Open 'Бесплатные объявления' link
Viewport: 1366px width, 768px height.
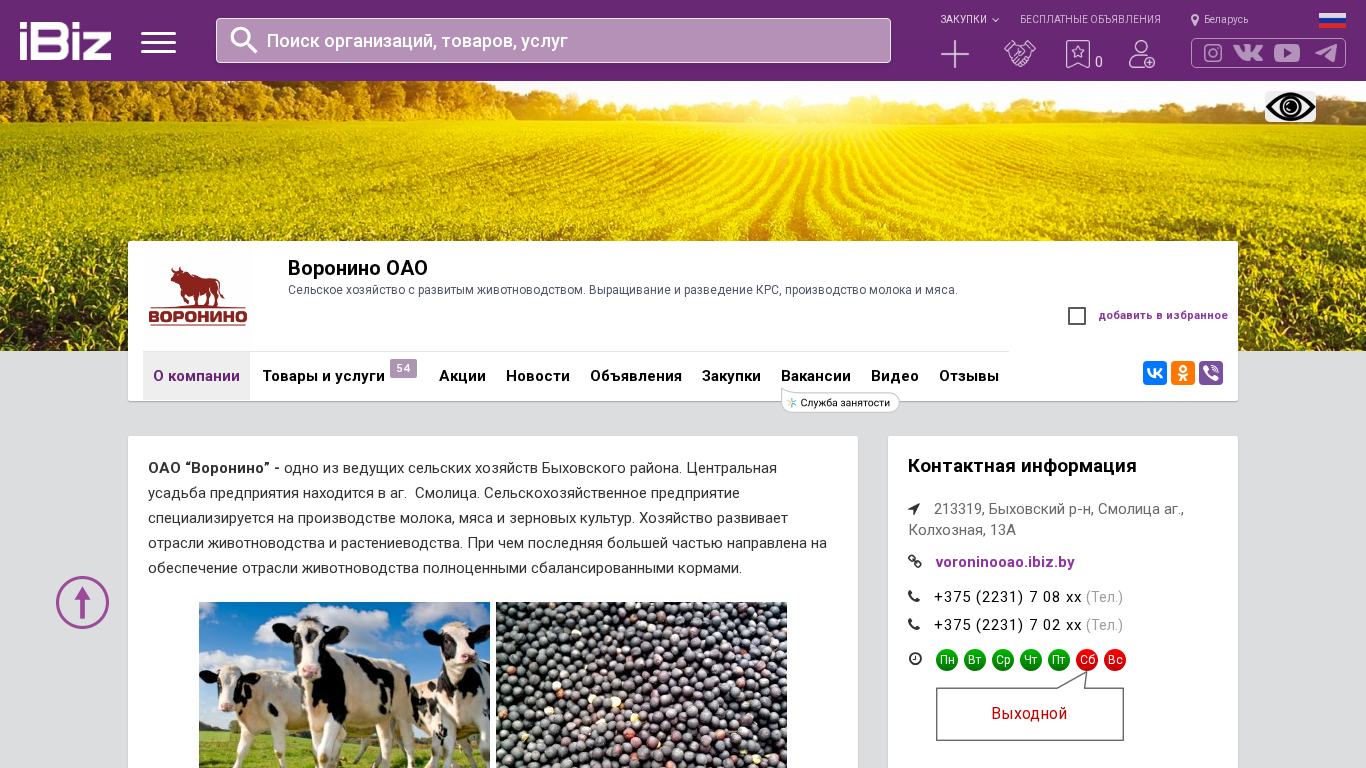[x=1090, y=20]
